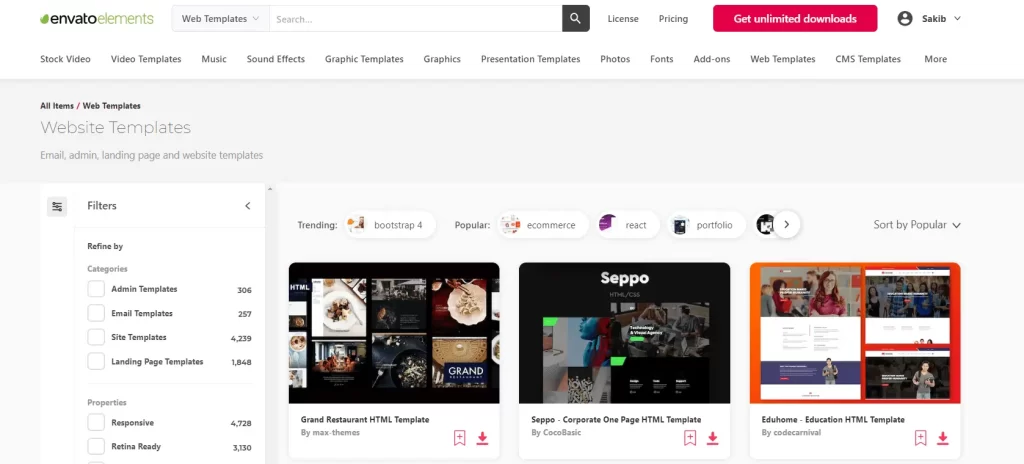Open Eduhome template preview thumbnail
The width and height of the screenshot is (1024, 464).
click(855, 333)
